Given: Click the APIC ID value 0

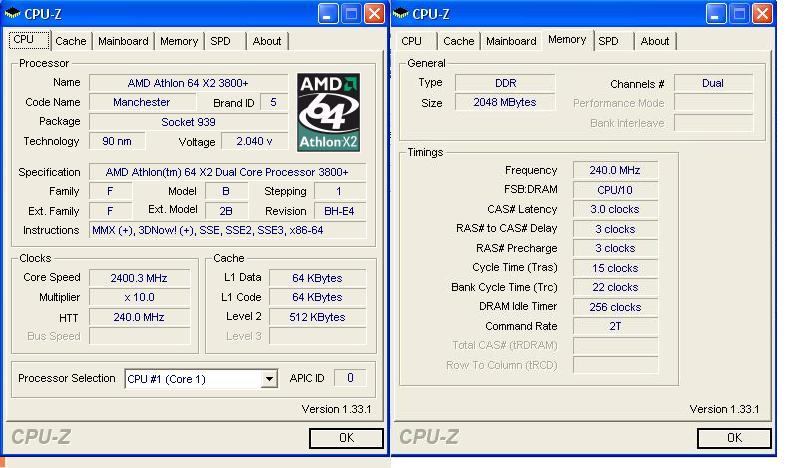Looking at the screenshot, I should coord(350,378).
